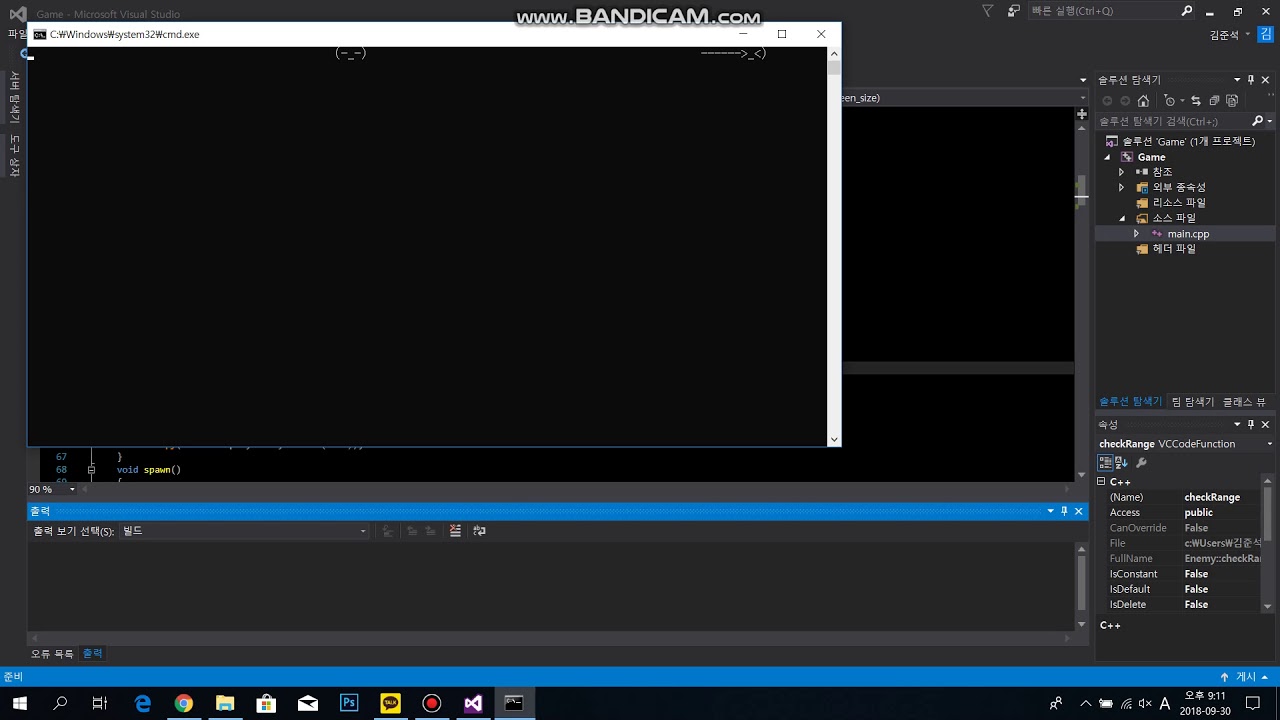Toggle auto-hide pin on Properties panel
Viewport: 1280px width, 720px height.
[x=1251, y=424]
